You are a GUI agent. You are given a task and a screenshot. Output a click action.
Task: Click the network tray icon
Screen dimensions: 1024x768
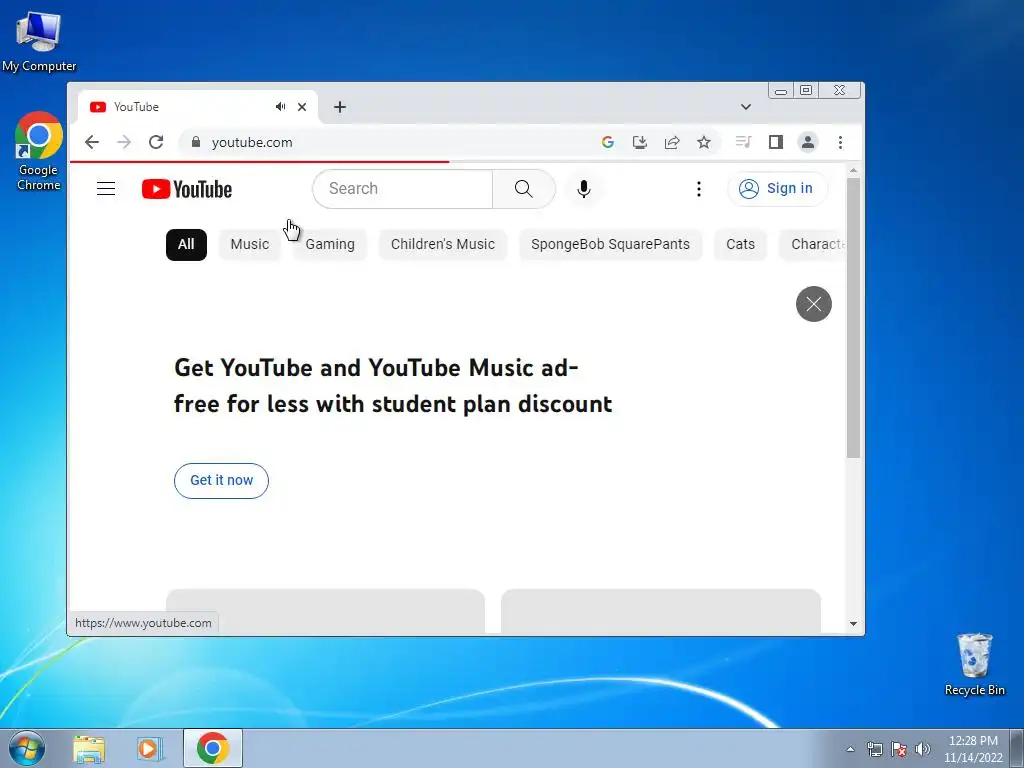coord(874,749)
